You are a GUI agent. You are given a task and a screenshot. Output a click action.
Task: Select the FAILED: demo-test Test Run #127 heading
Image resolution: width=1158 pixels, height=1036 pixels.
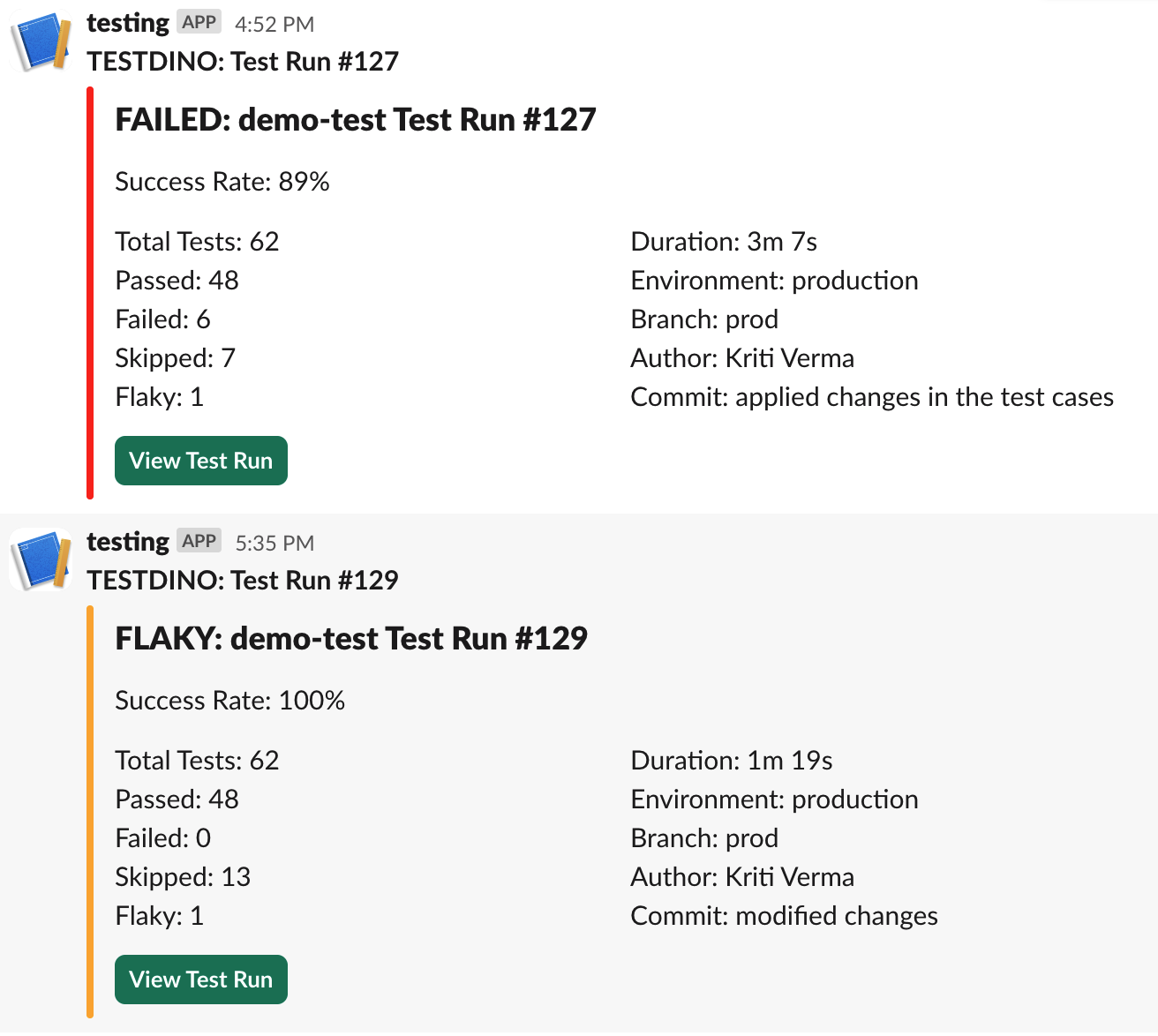click(356, 120)
